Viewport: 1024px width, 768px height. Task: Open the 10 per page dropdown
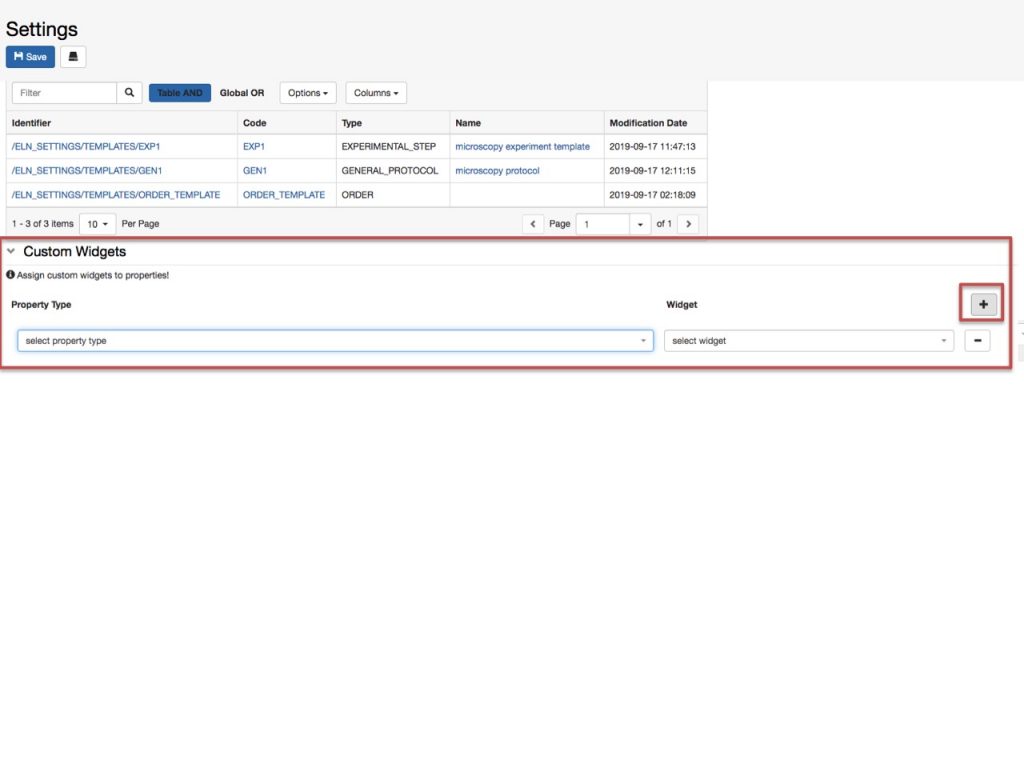click(x=97, y=224)
